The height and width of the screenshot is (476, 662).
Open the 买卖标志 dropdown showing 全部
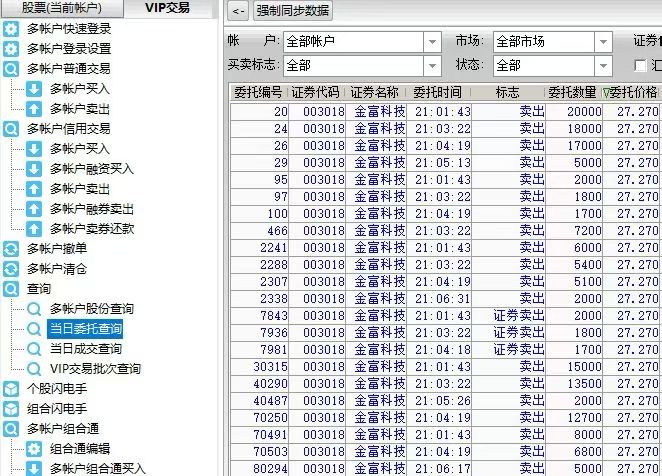(432, 66)
